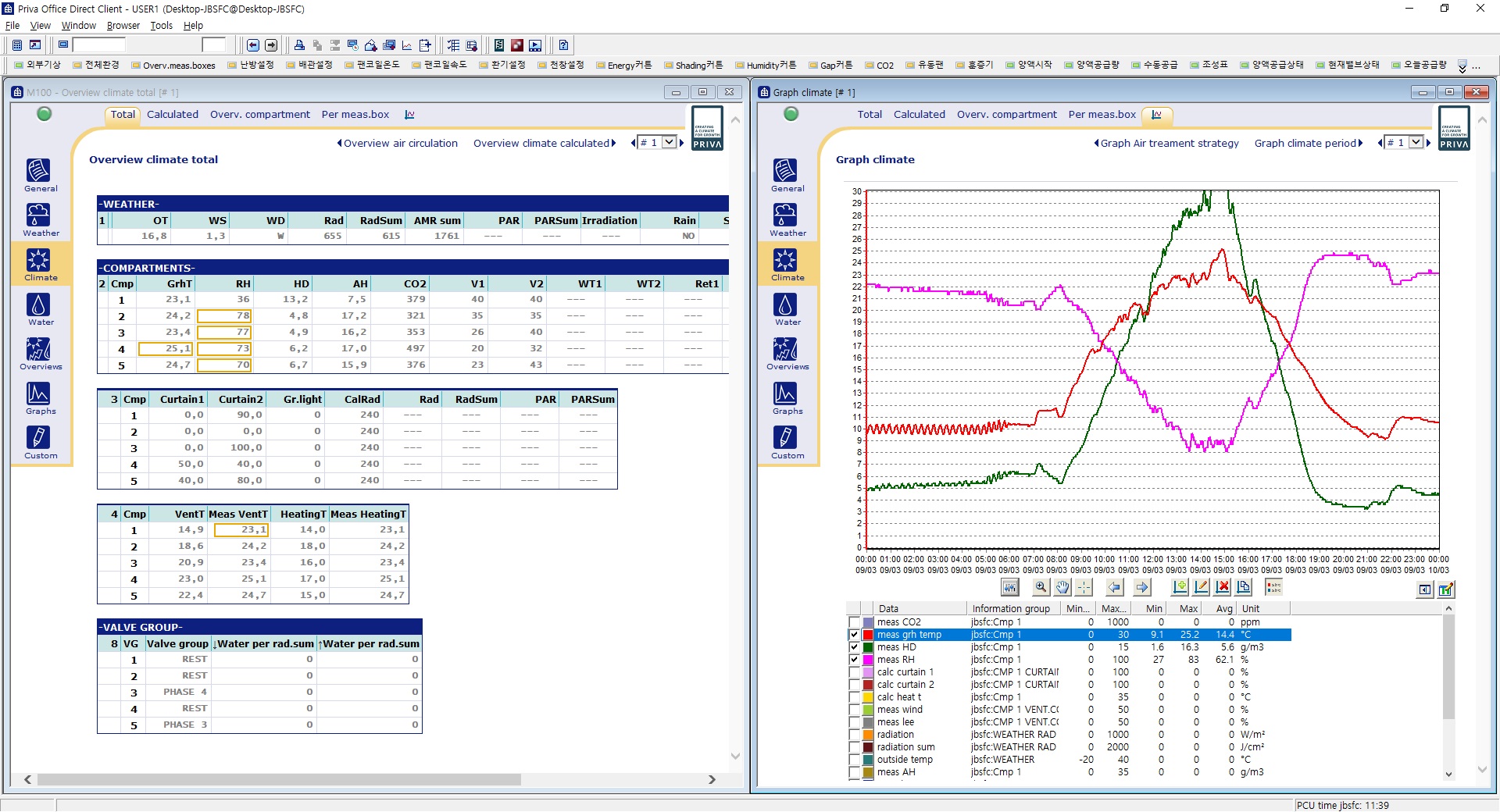Viewport: 1500px width, 812px height.
Task: Switch to Per meas.box tab in Graph climate
Action: click(1102, 114)
